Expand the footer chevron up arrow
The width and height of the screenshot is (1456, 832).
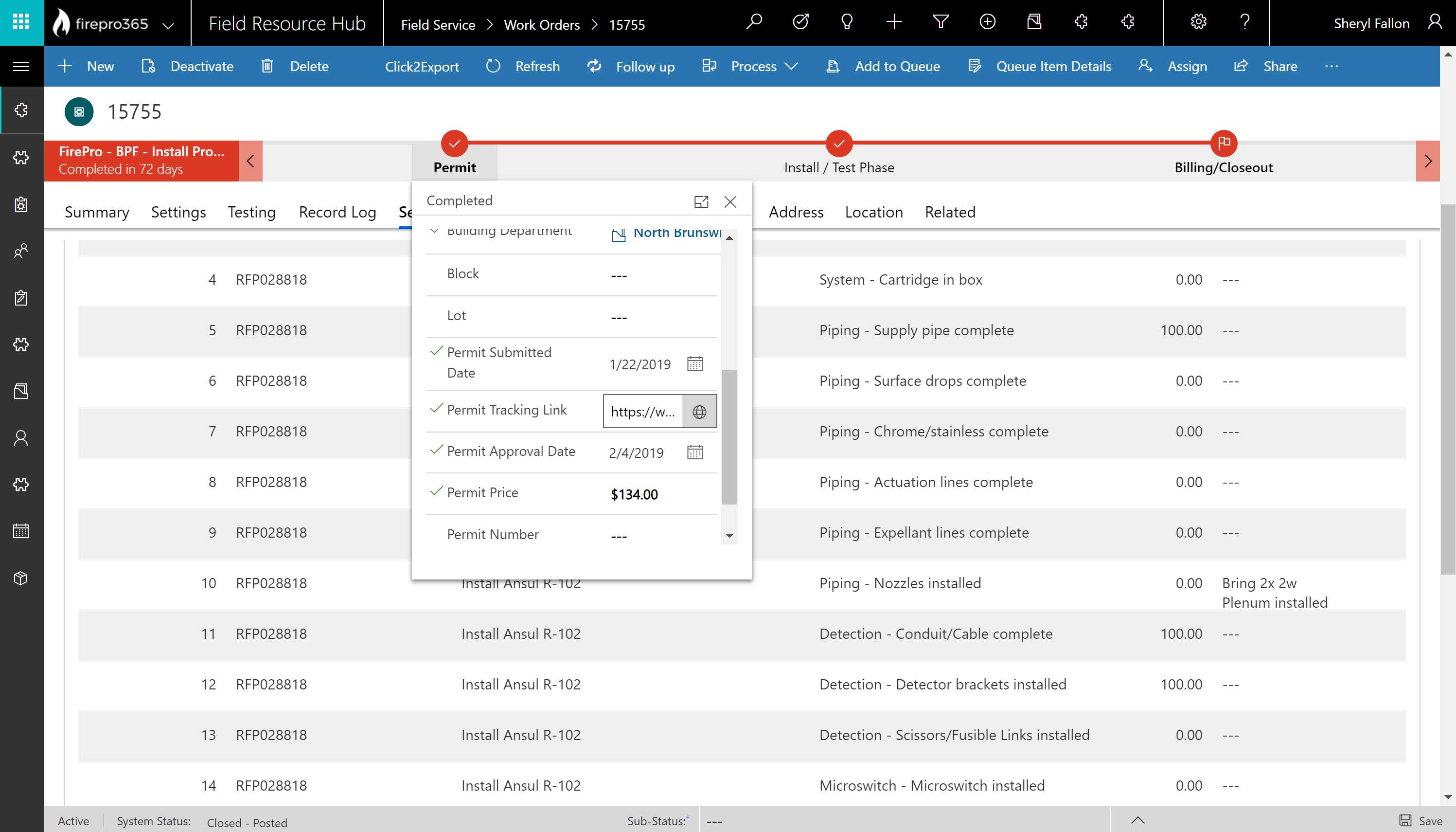coord(1137,820)
